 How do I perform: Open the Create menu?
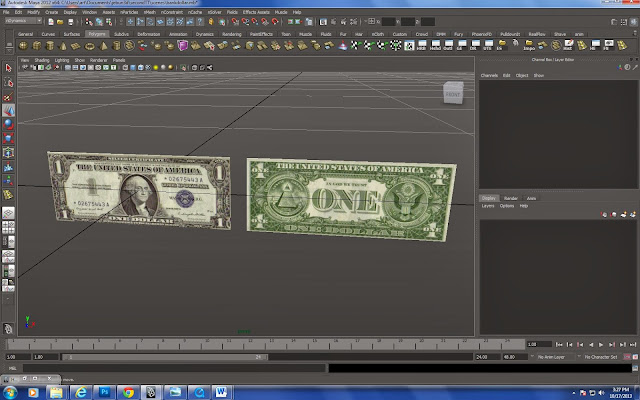click(x=51, y=12)
